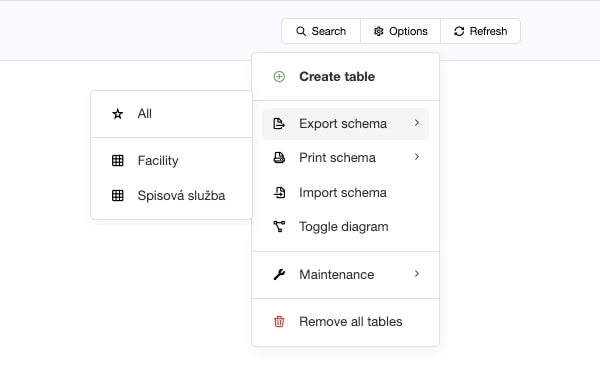
Task: Open the Options button
Action: [401, 31]
